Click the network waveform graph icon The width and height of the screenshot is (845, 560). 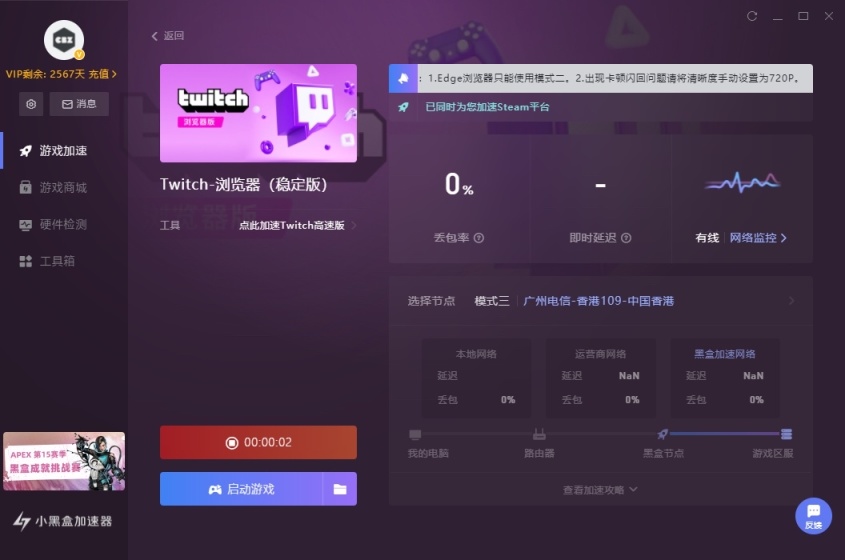pyautogui.click(x=743, y=182)
